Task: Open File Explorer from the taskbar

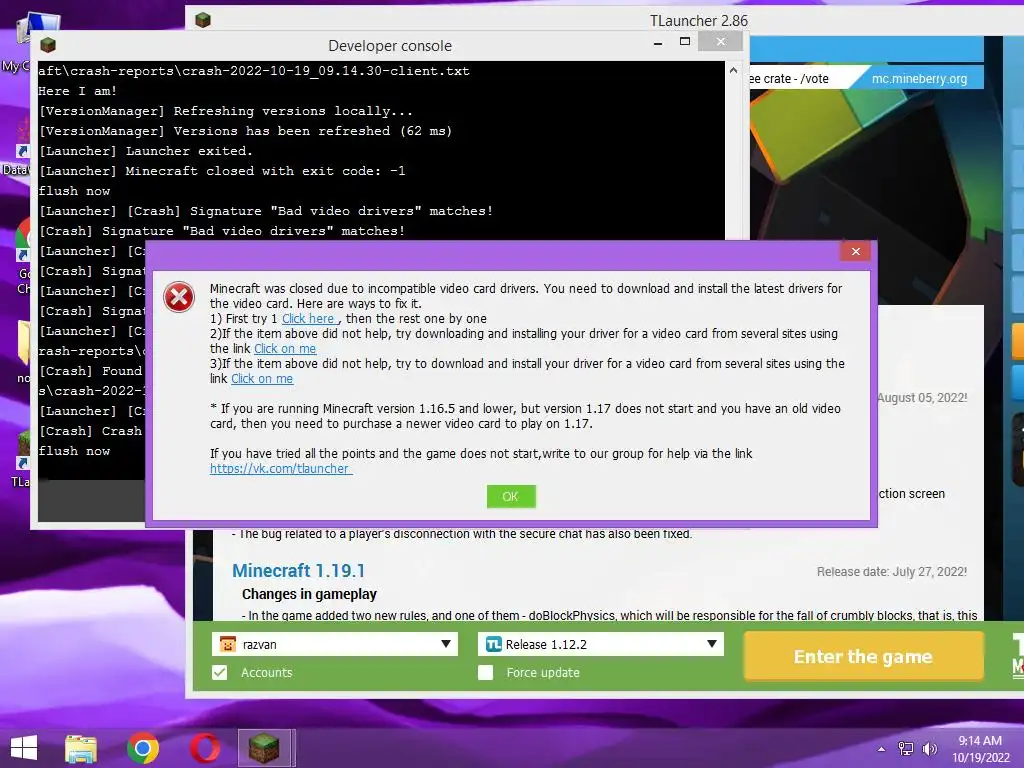Action: pos(81,748)
